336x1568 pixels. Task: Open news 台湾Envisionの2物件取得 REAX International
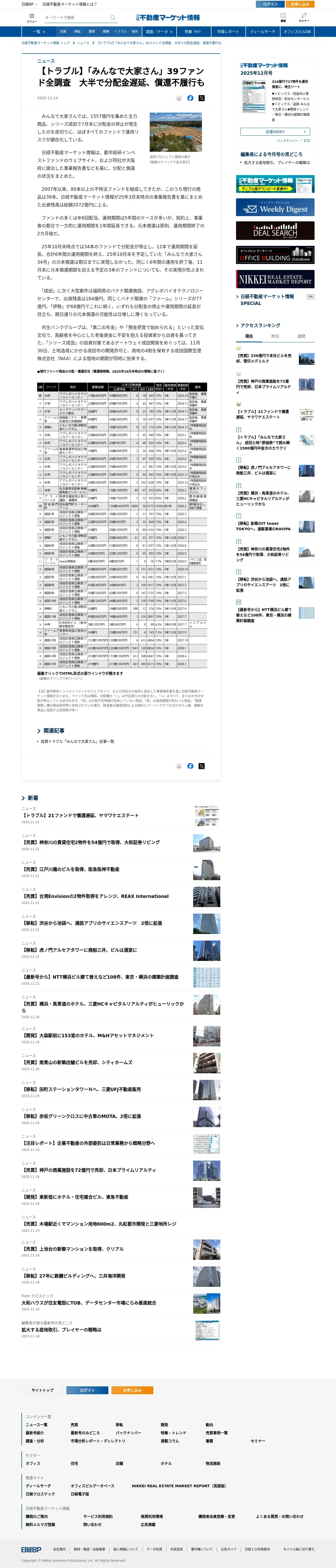95,896
